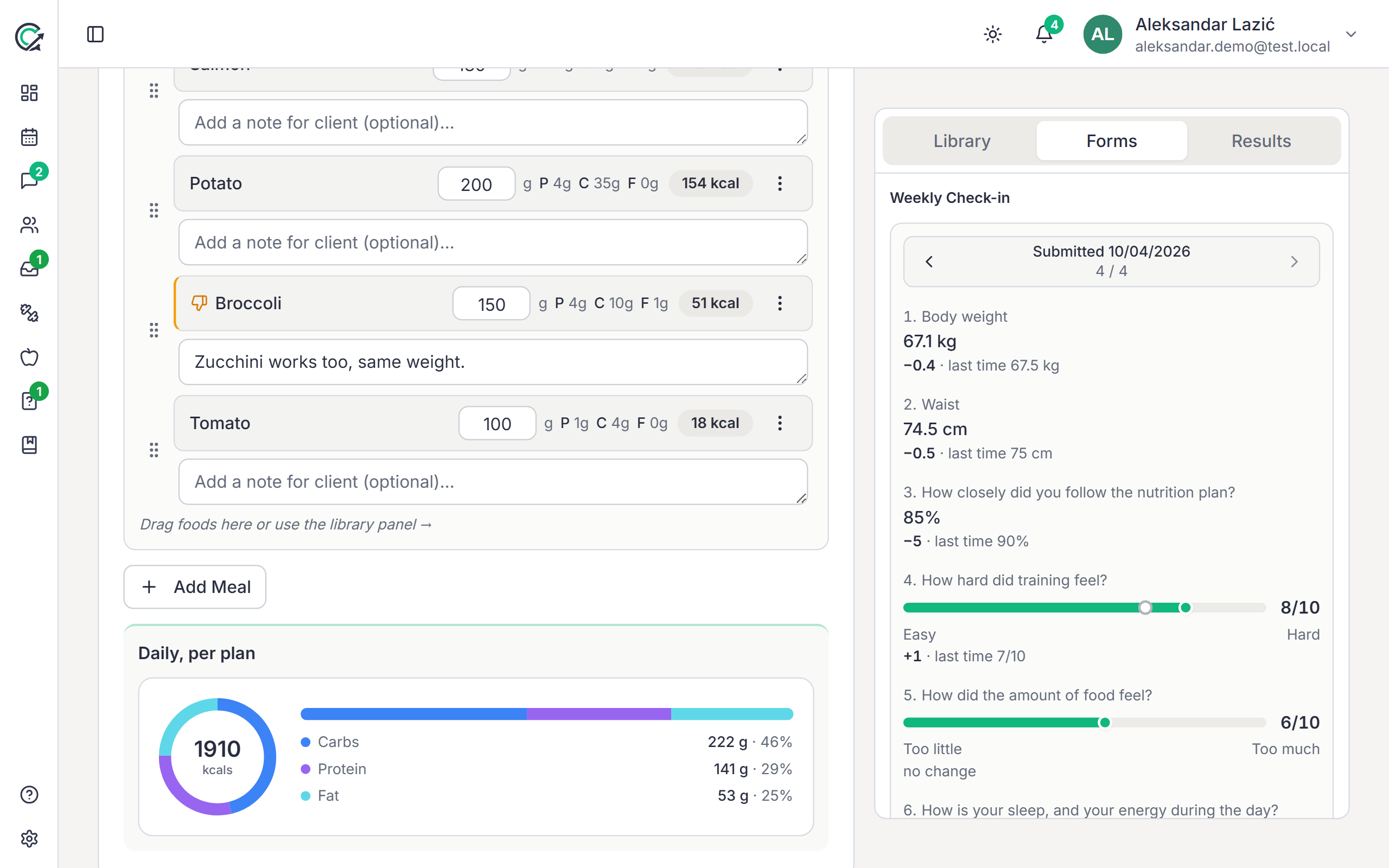Screen dimensions: 1389x868
Task: Open the forms question-mark document icon
Action: tap(29, 401)
